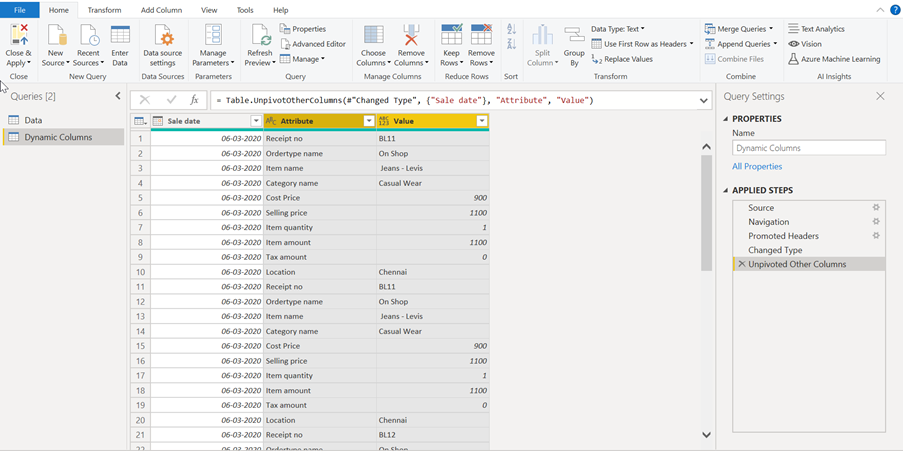The height and width of the screenshot is (451, 903).
Task: Open Value column filter dropdown
Action: (x=482, y=121)
